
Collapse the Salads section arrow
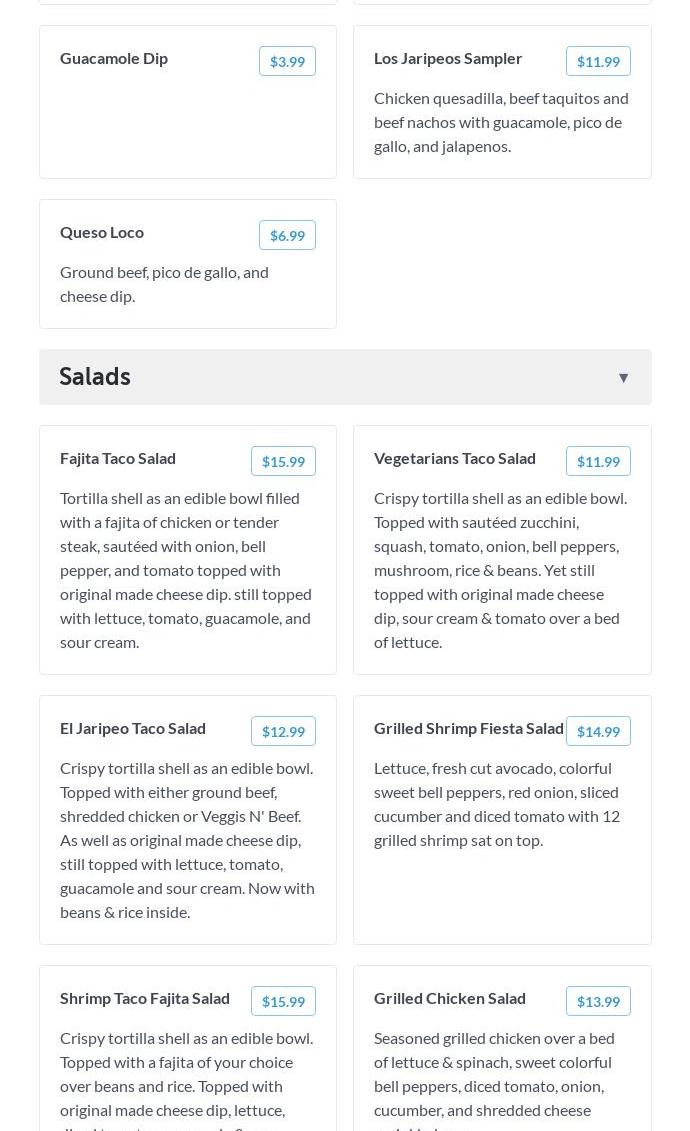[x=623, y=378]
